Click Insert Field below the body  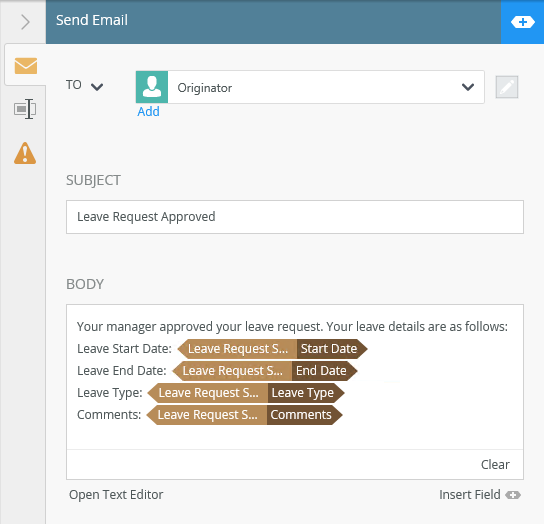point(470,495)
